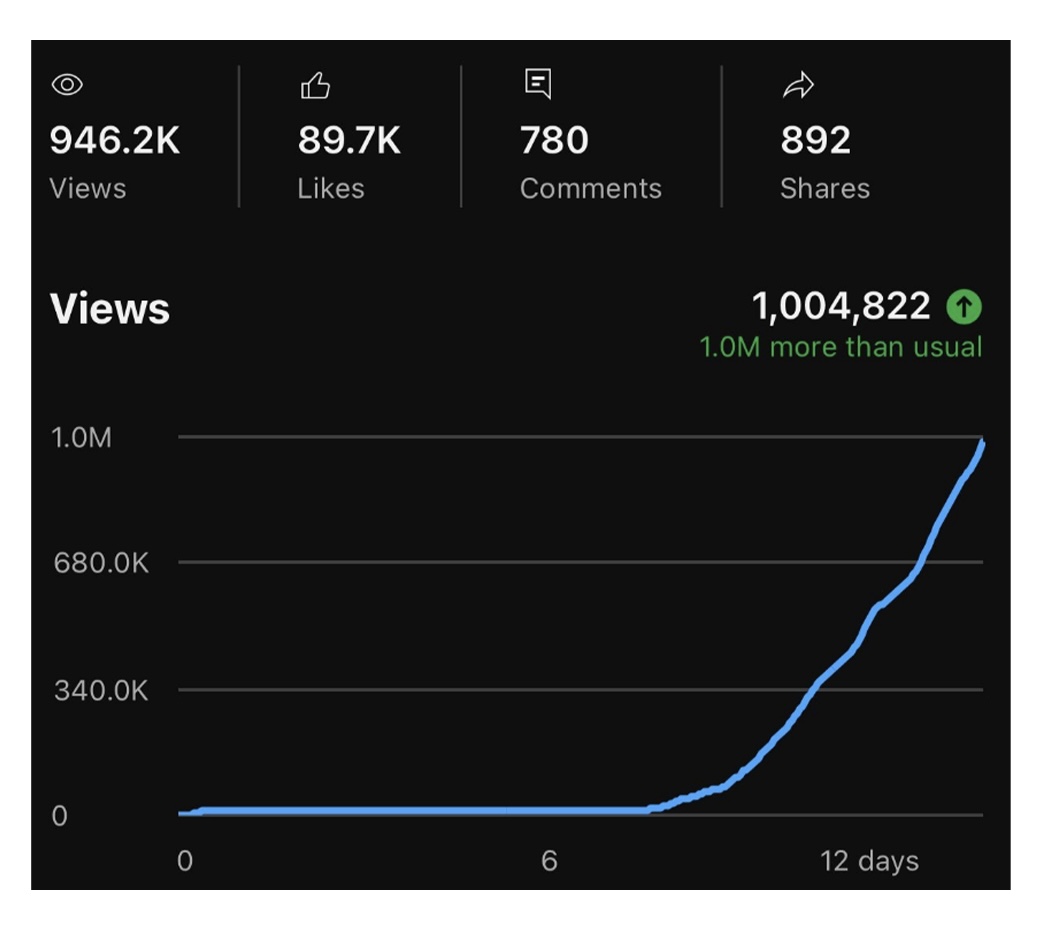Click the share arrow icon
The width and height of the screenshot is (1043, 925).
pos(797,87)
